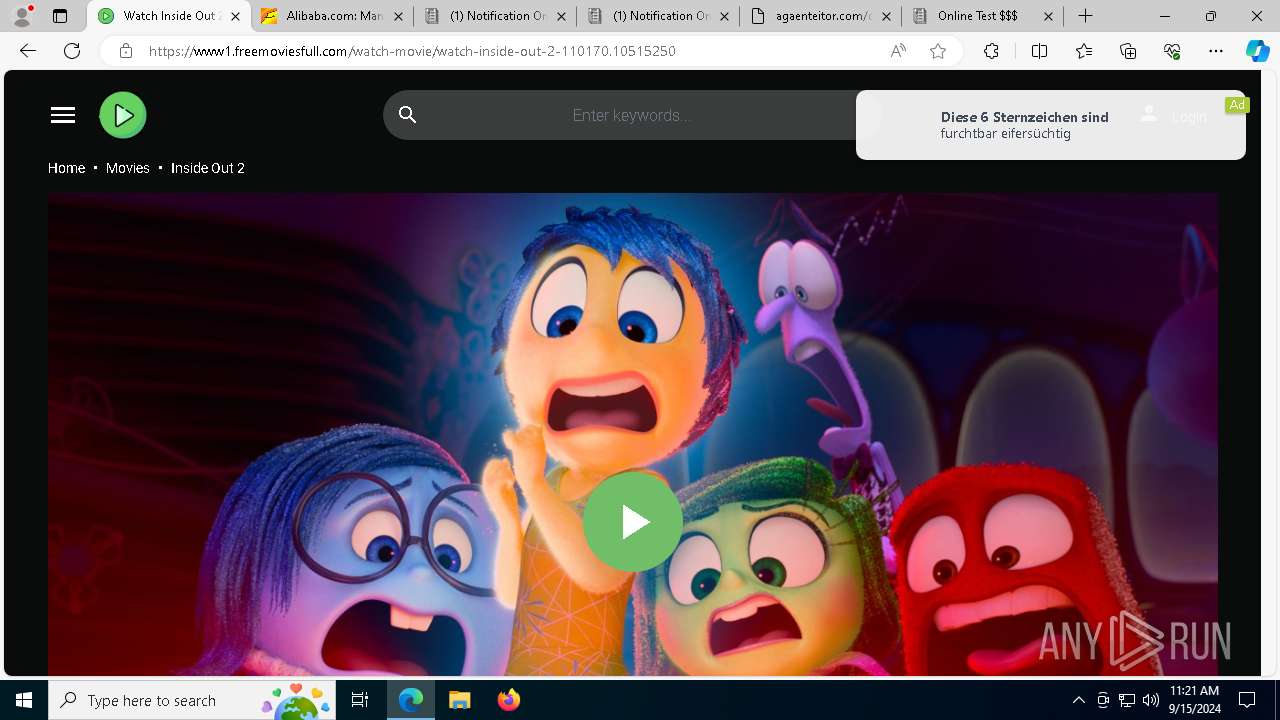The image size is (1280, 720).
Task: Click the green Ad badge
Action: (1237, 105)
